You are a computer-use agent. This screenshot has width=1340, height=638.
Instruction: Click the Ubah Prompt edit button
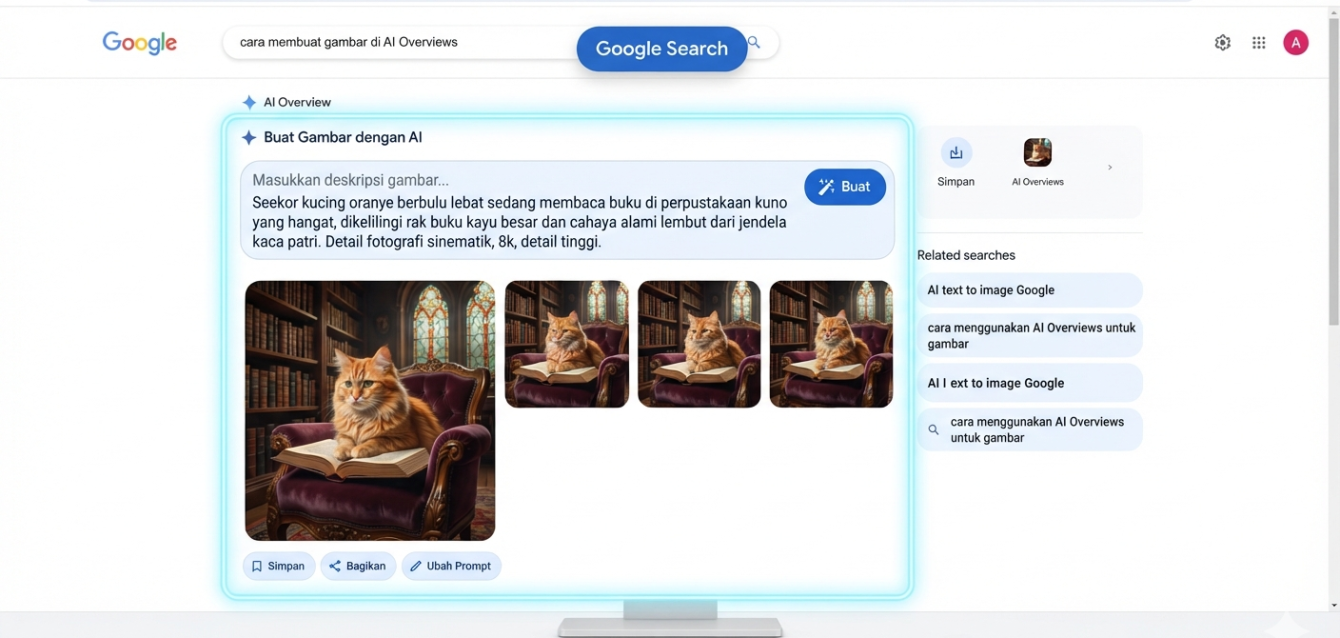pyautogui.click(x=451, y=566)
